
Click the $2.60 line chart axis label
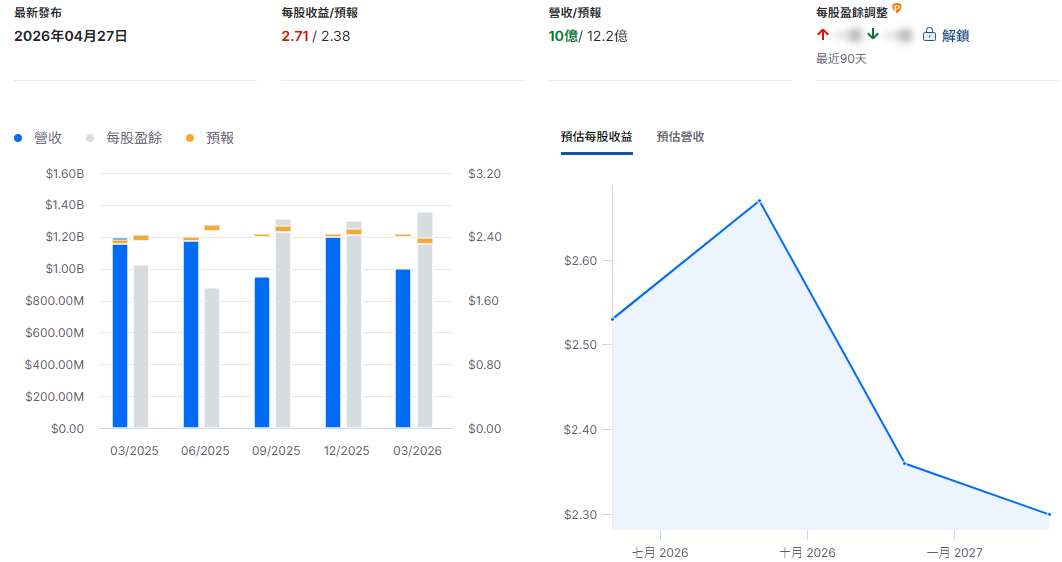pyautogui.click(x=580, y=261)
